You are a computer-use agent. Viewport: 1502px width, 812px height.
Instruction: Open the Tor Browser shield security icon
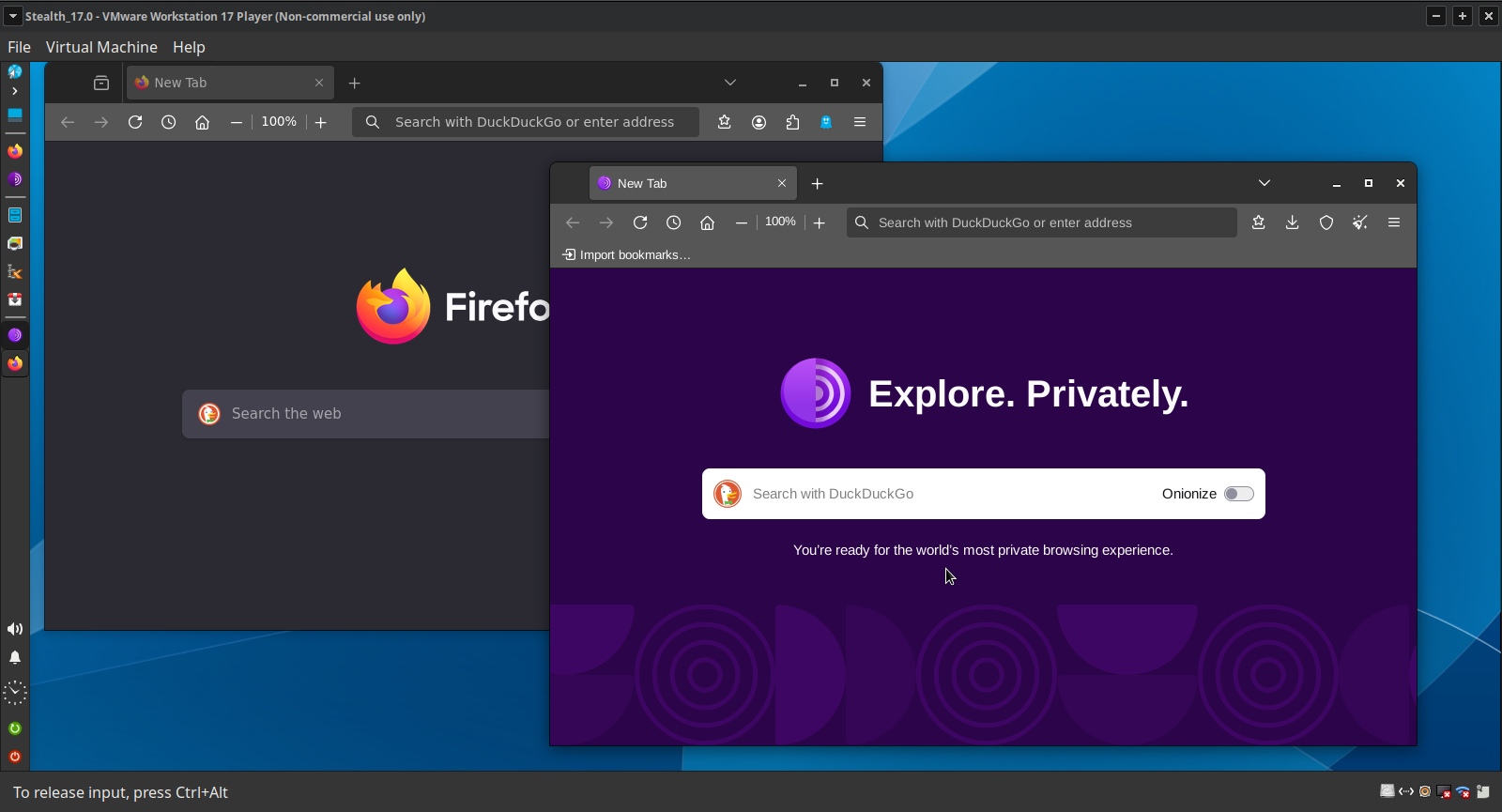[x=1326, y=222]
